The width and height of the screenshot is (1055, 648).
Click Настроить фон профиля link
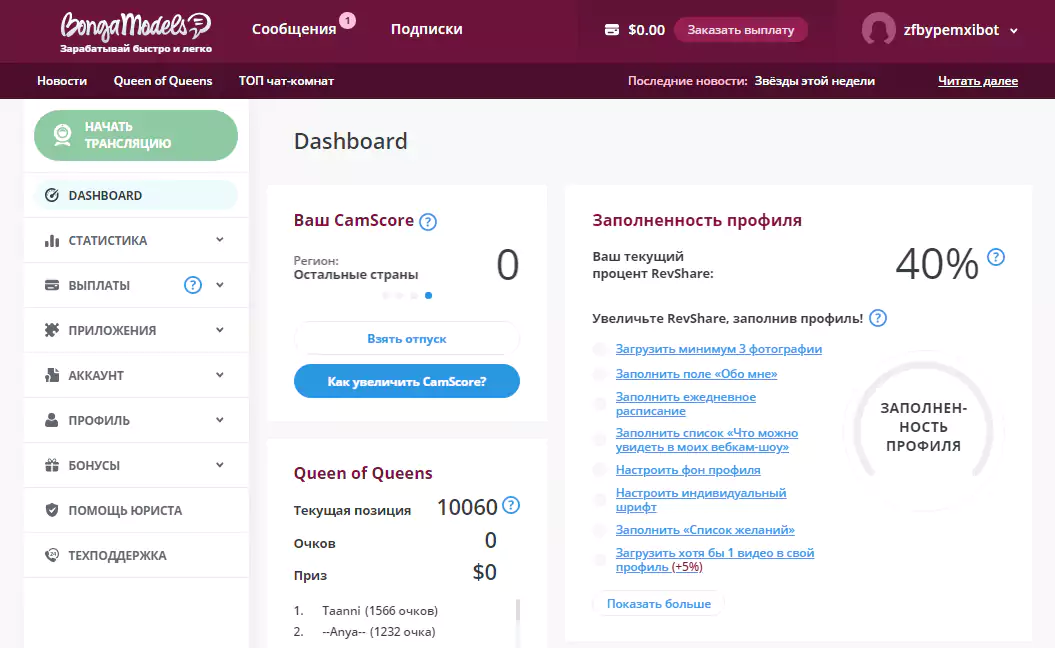(x=688, y=470)
